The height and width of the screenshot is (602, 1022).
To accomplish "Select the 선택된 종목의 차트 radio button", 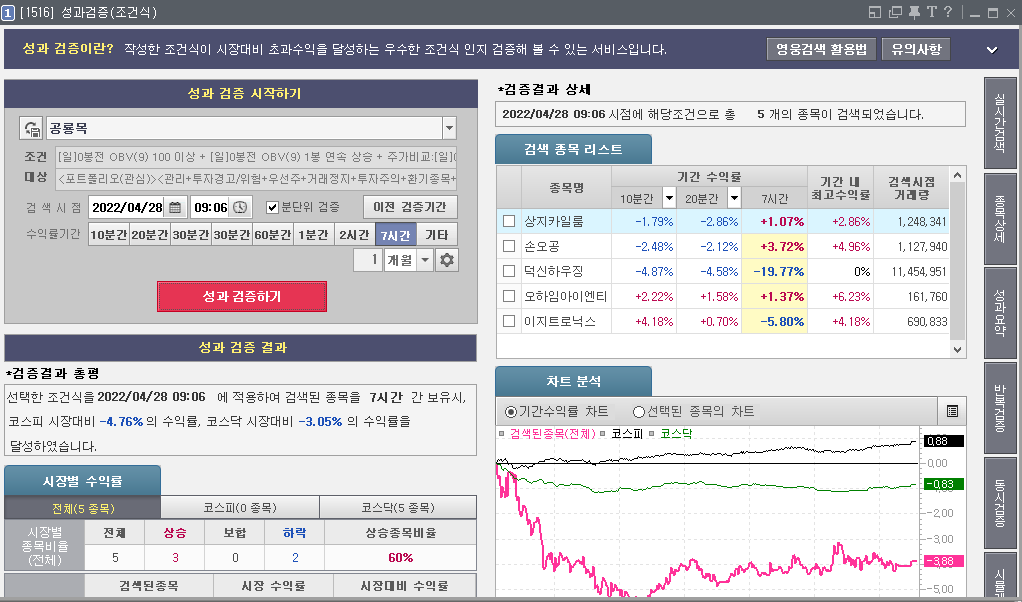I will [x=639, y=412].
